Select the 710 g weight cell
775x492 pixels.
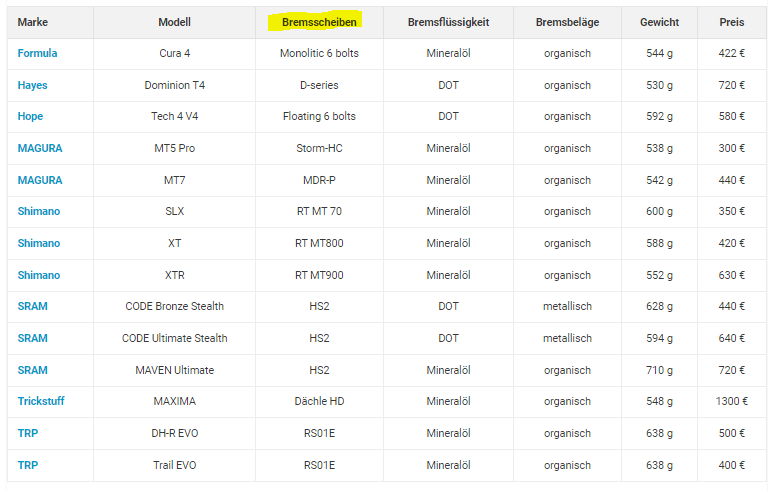pos(659,370)
